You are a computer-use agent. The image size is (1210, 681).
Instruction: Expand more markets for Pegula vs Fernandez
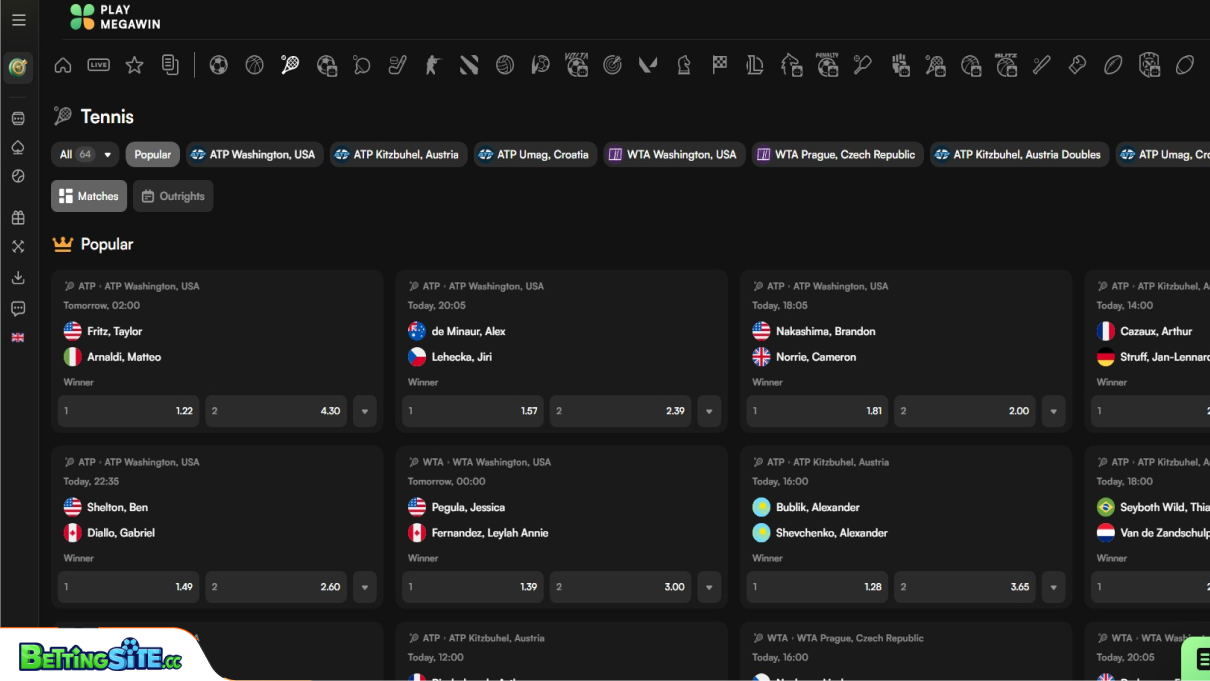pyautogui.click(x=709, y=587)
